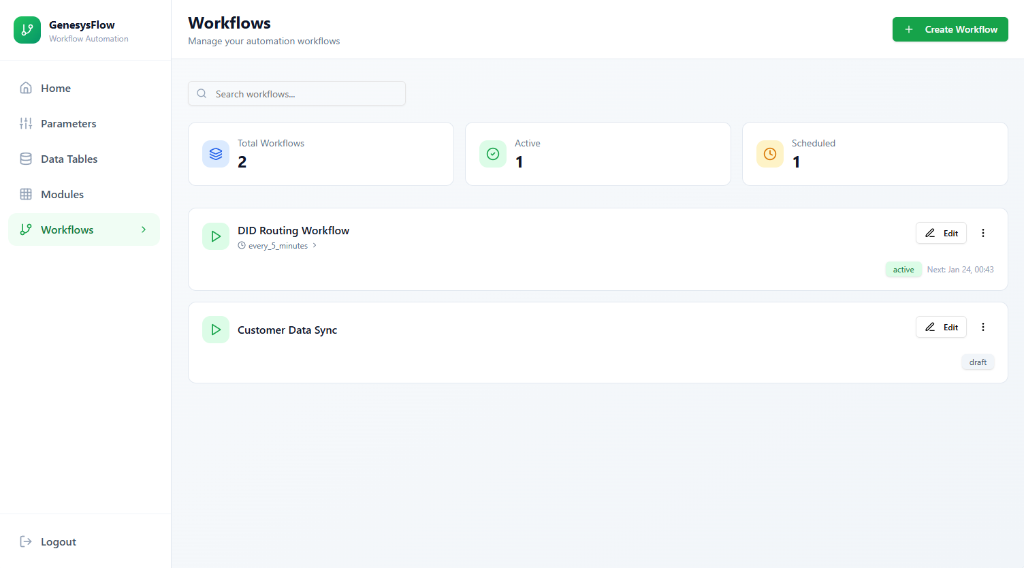This screenshot has width=1024, height=568.
Task: Click the every_5_minutes schedule text
Action: pos(278,246)
